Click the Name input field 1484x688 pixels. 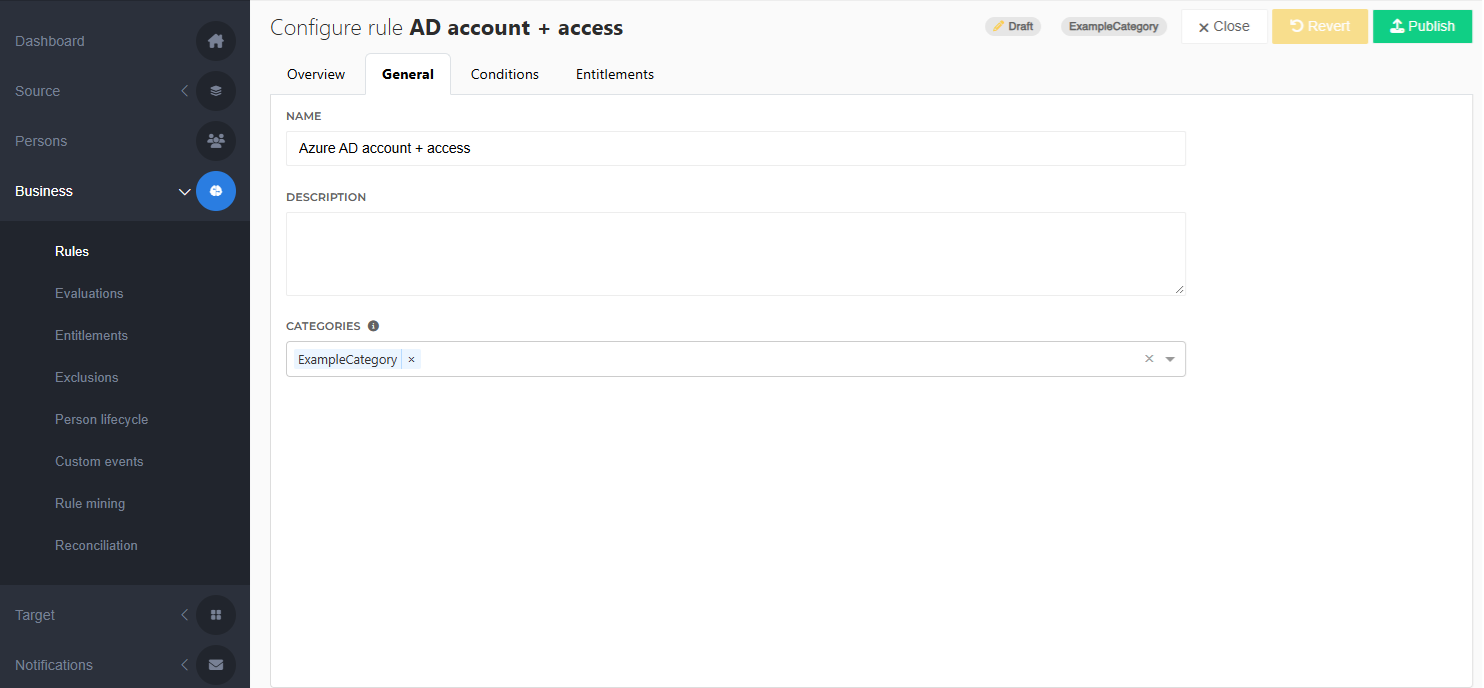point(736,148)
